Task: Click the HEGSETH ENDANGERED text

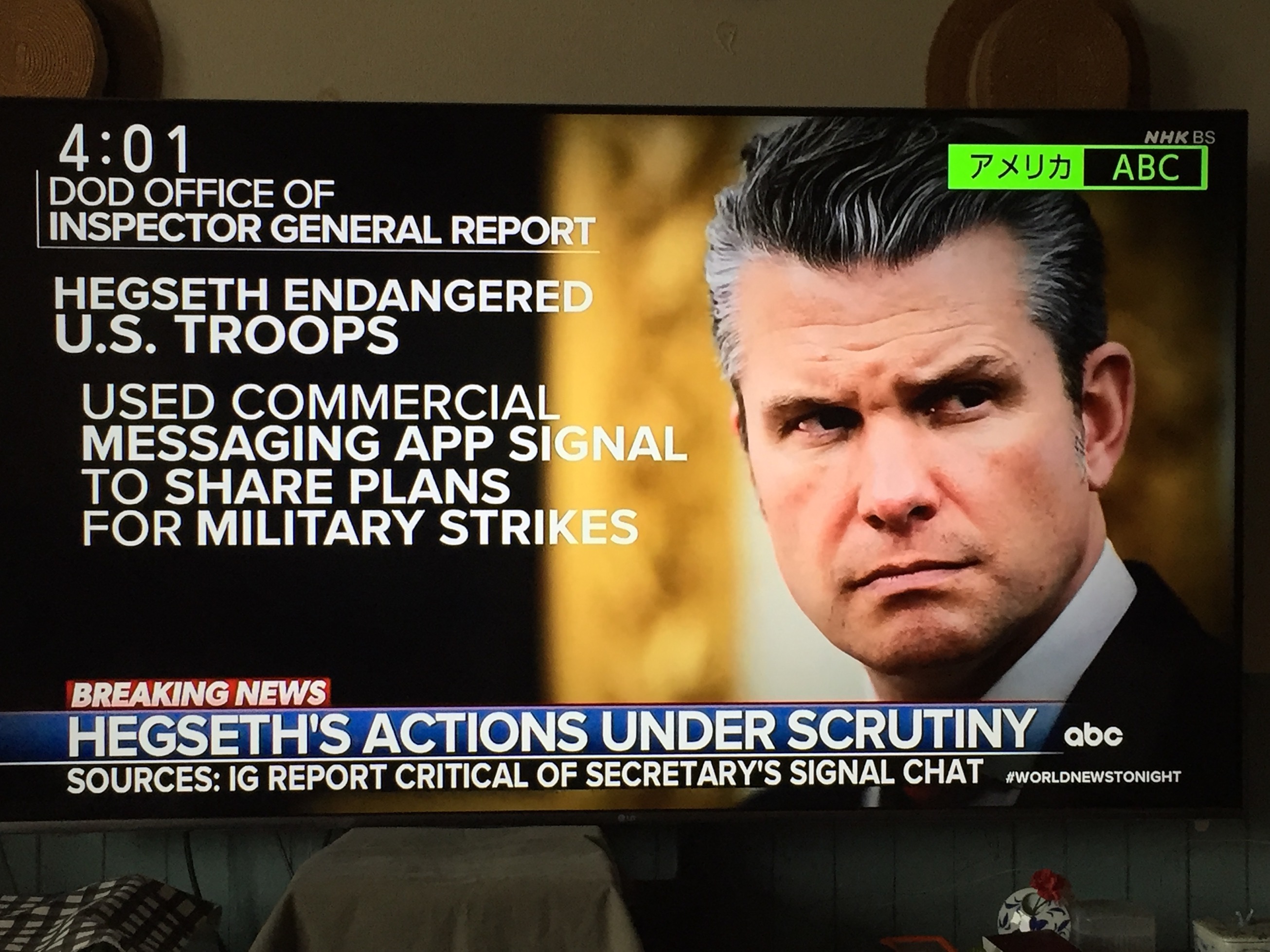Action: (x=322, y=295)
